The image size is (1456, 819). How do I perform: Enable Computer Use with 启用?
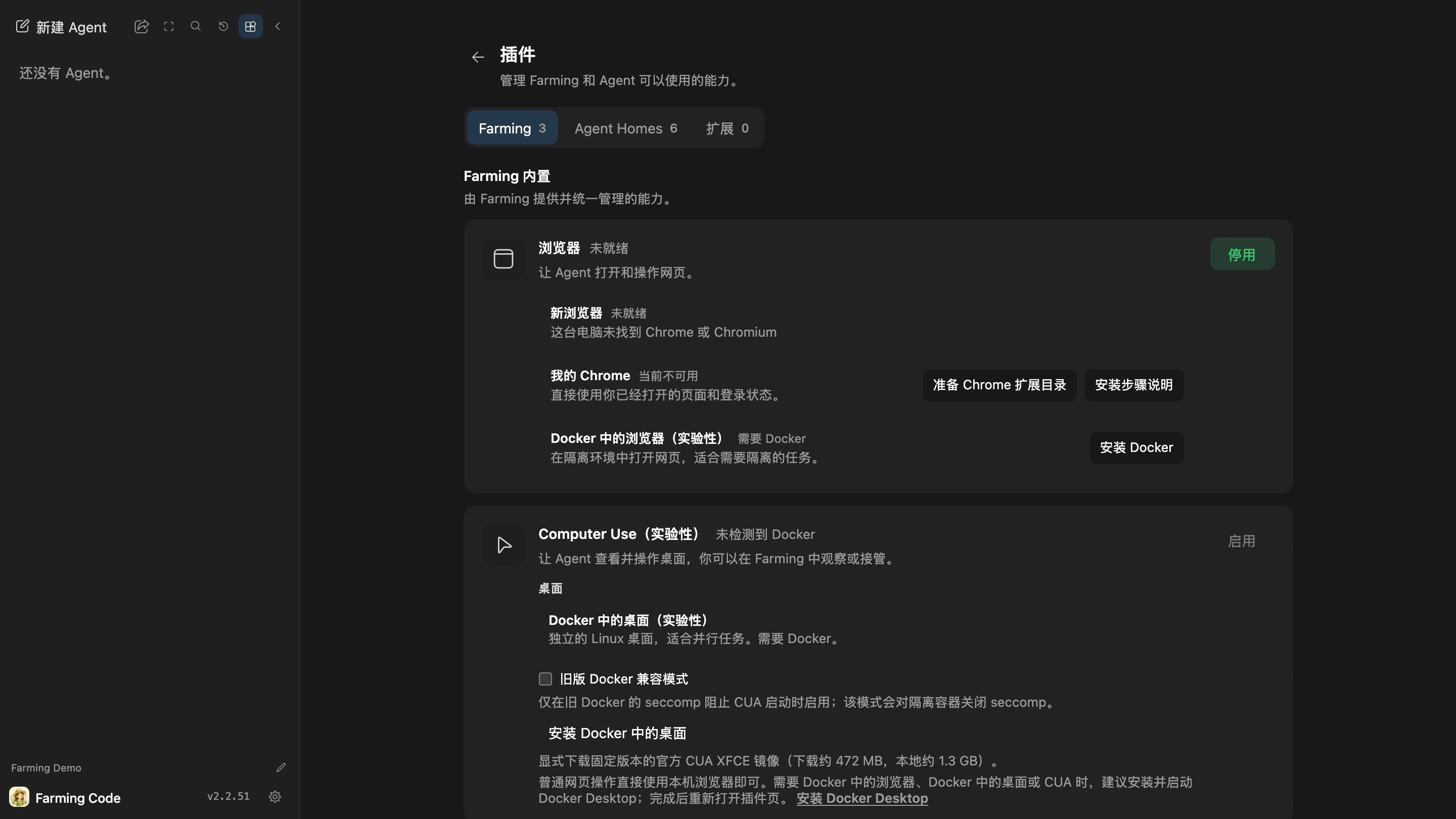1242,541
